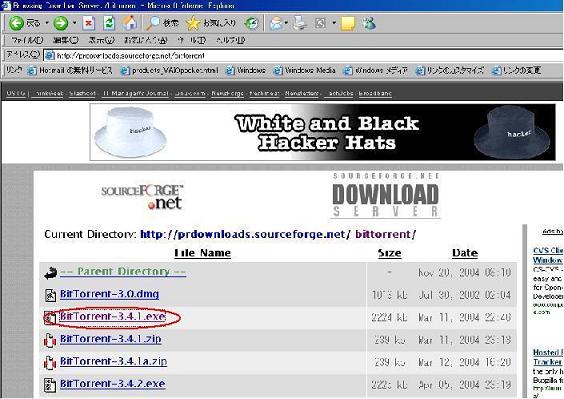Expand the Back button history dropdown arrow
The height and width of the screenshot is (399, 564).
tap(47, 23)
